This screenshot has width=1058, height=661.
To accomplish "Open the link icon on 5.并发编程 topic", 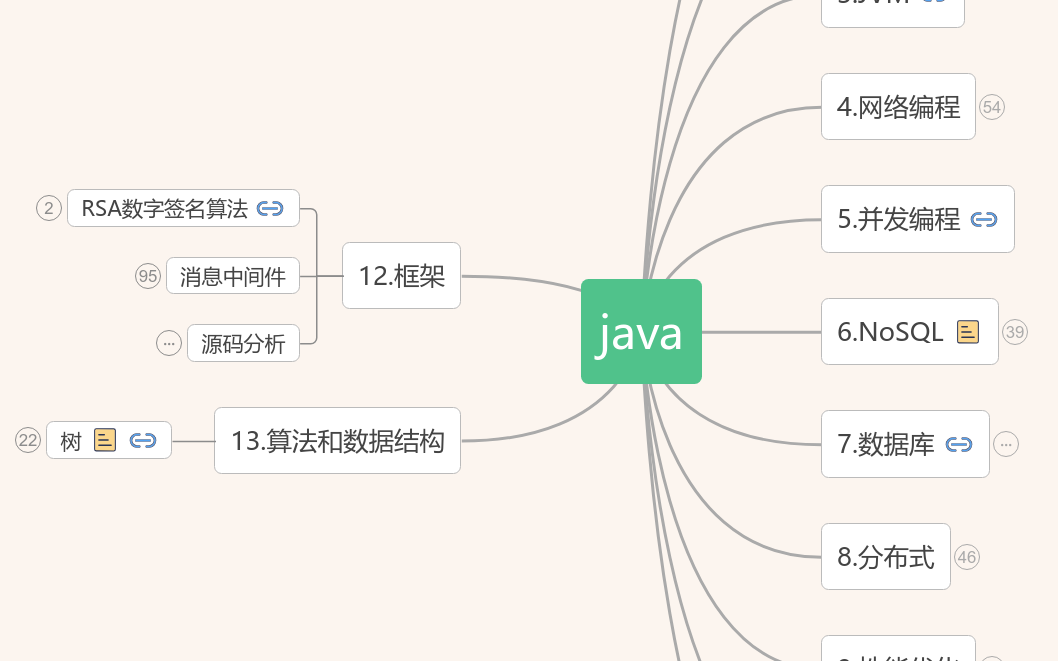I will coord(985,219).
